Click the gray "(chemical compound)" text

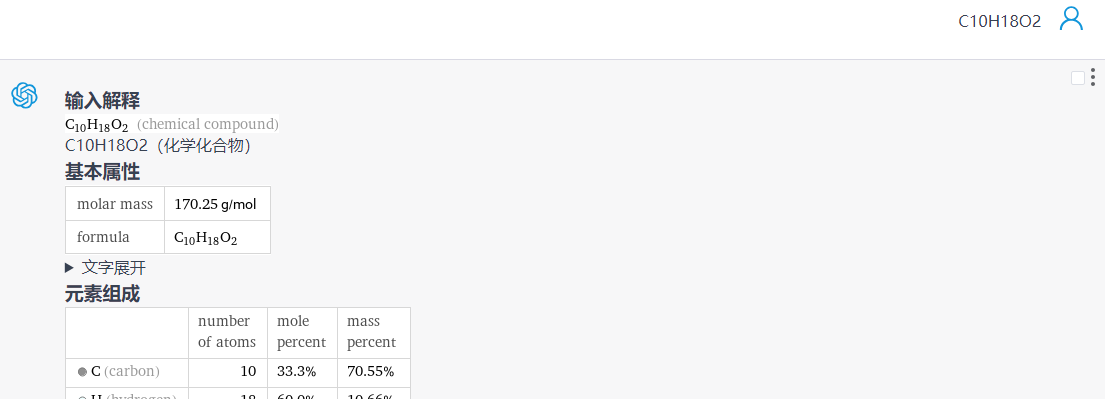[x=208, y=124]
